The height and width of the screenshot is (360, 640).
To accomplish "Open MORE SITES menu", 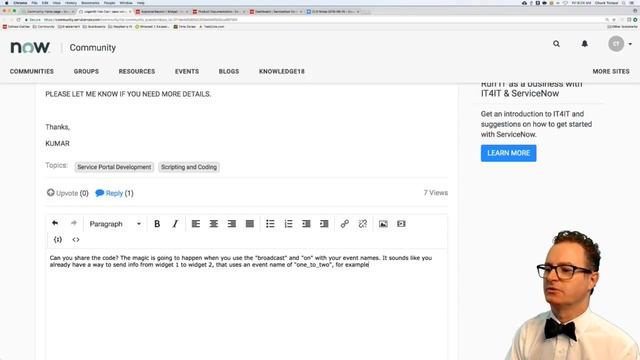I will [611, 71].
